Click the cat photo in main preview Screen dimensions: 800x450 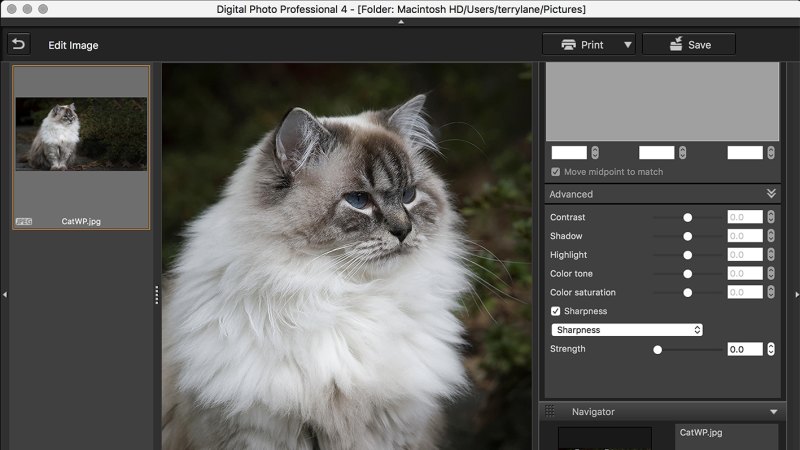[347, 256]
